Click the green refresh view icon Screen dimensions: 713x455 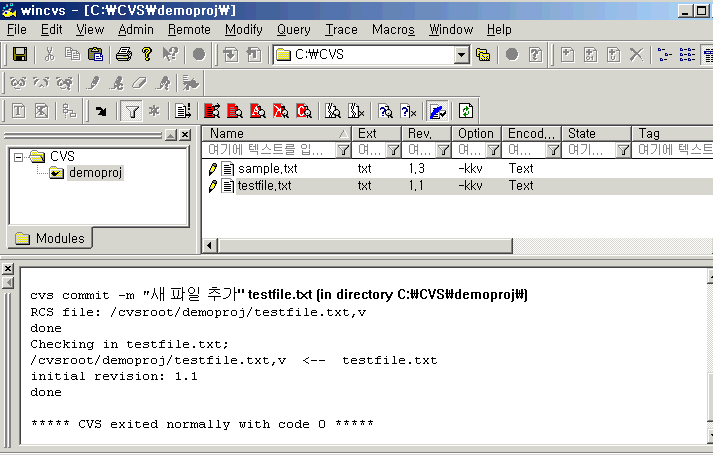point(465,110)
